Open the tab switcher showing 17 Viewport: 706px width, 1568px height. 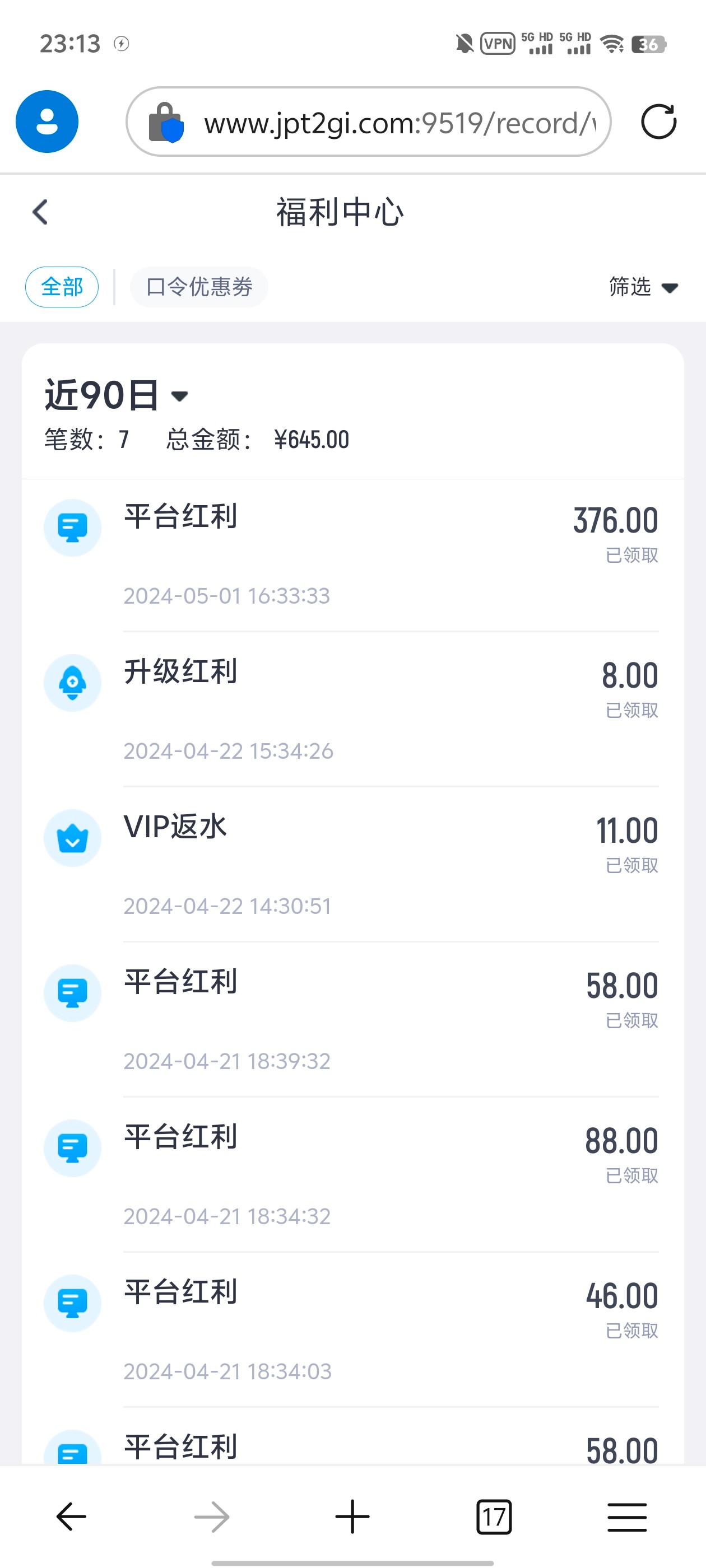pyautogui.click(x=494, y=1517)
